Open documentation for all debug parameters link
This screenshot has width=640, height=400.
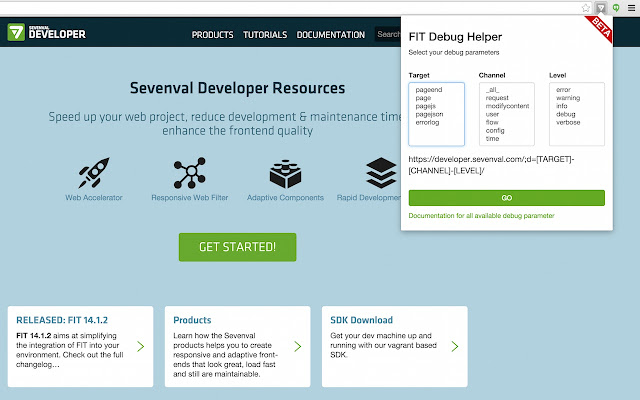pos(481,216)
